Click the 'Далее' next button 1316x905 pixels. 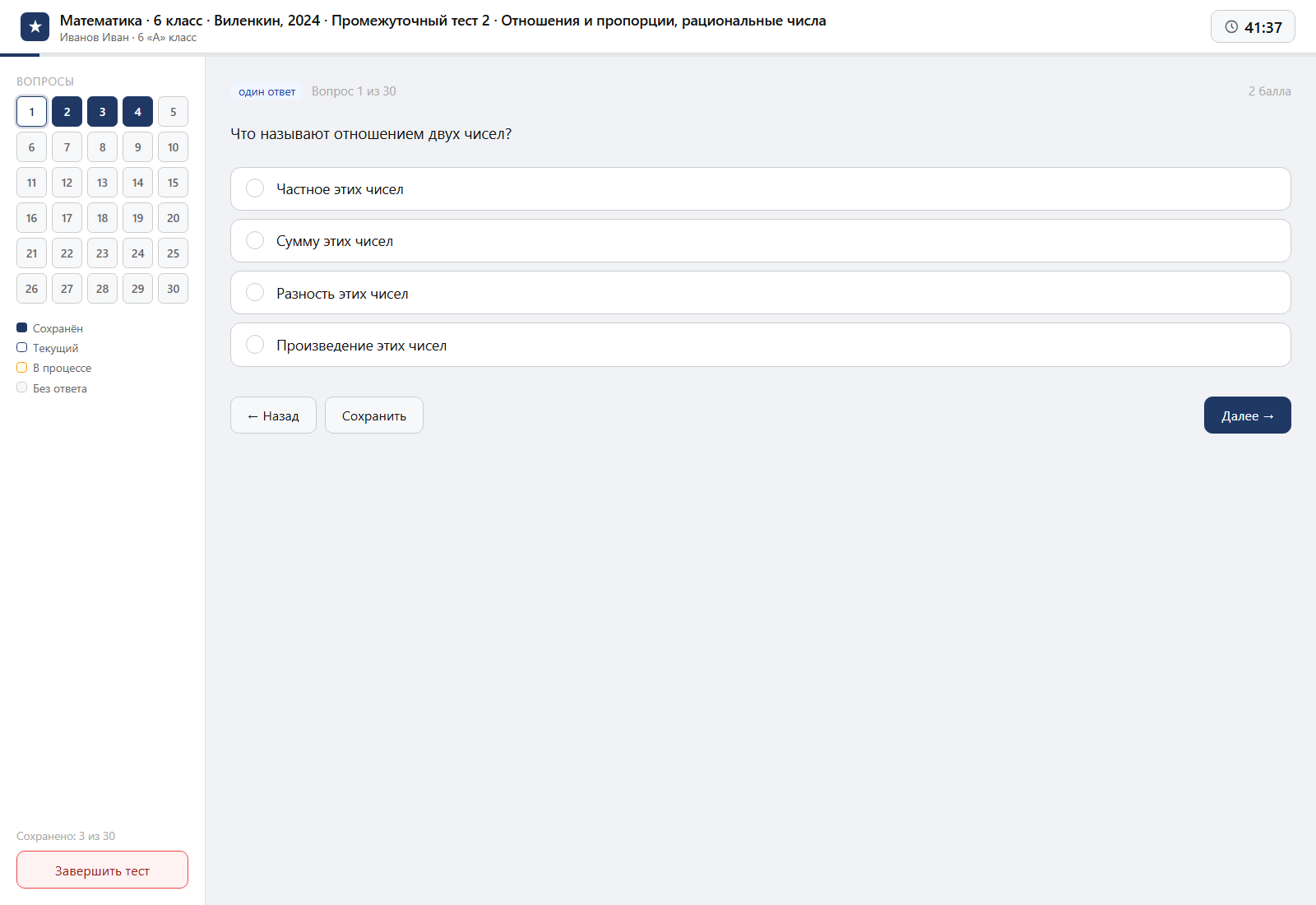[1247, 415]
